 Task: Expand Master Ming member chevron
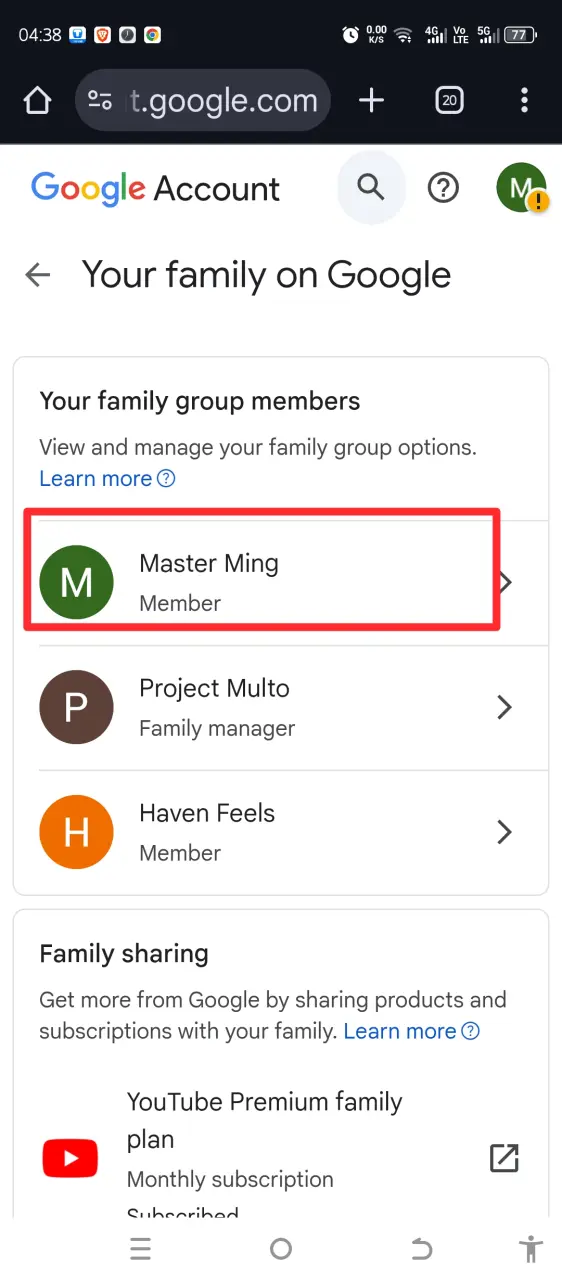pyautogui.click(x=505, y=582)
